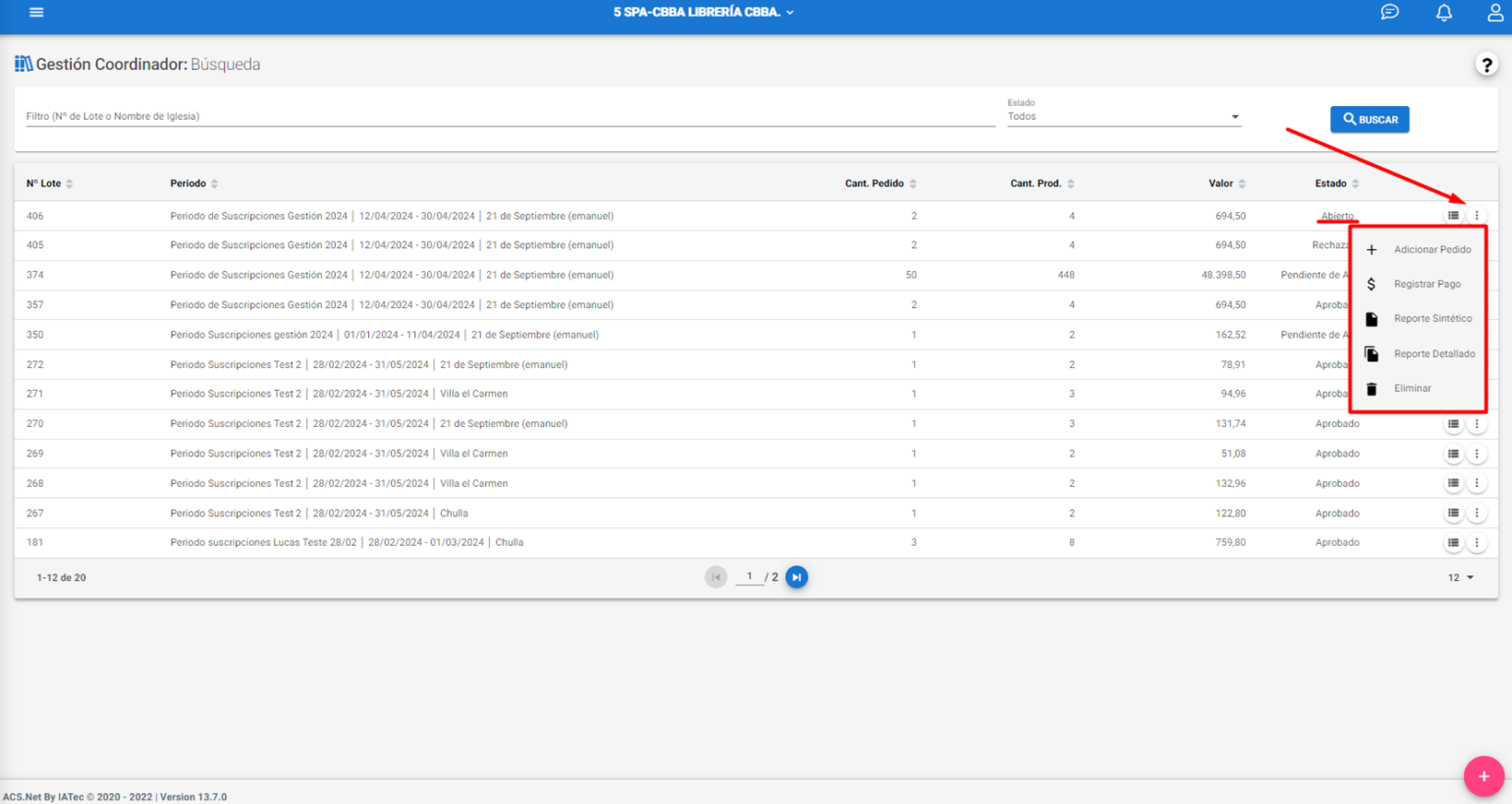Sort by Período column
1512x804 pixels.
coord(194,183)
